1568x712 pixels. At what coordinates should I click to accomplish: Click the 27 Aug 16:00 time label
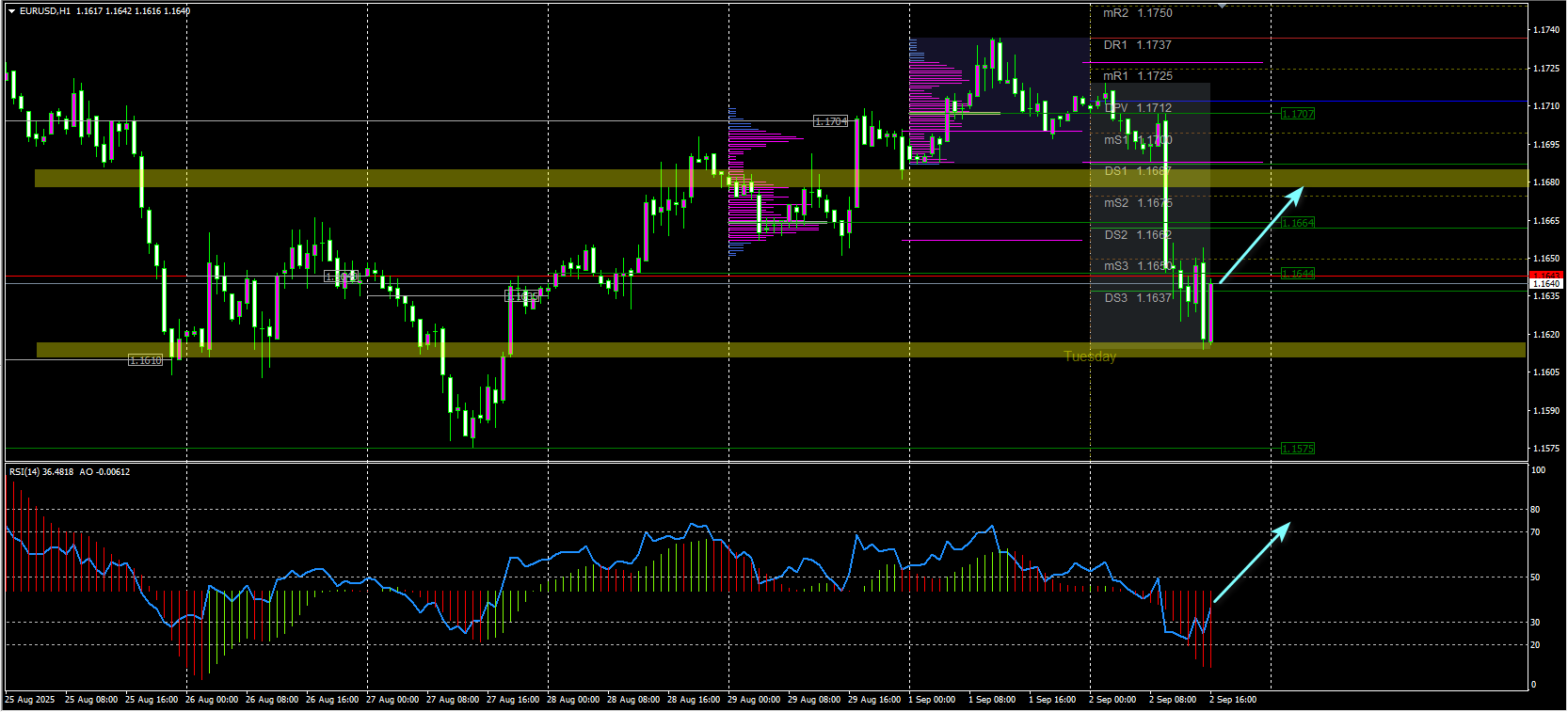click(513, 700)
